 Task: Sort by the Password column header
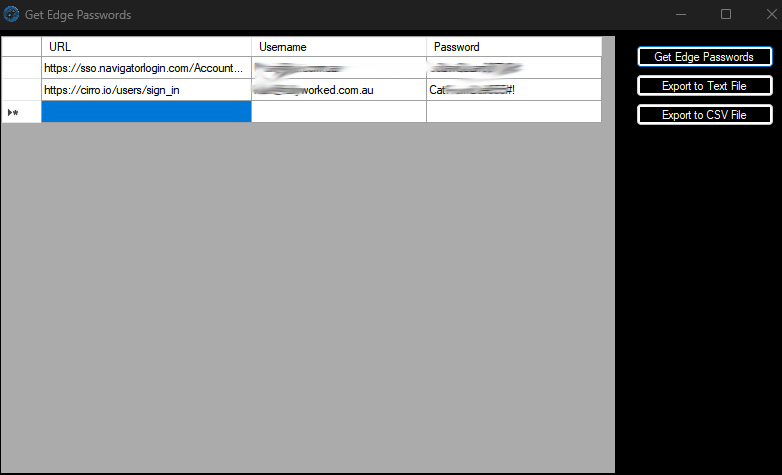pyautogui.click(x=514, y=47)
